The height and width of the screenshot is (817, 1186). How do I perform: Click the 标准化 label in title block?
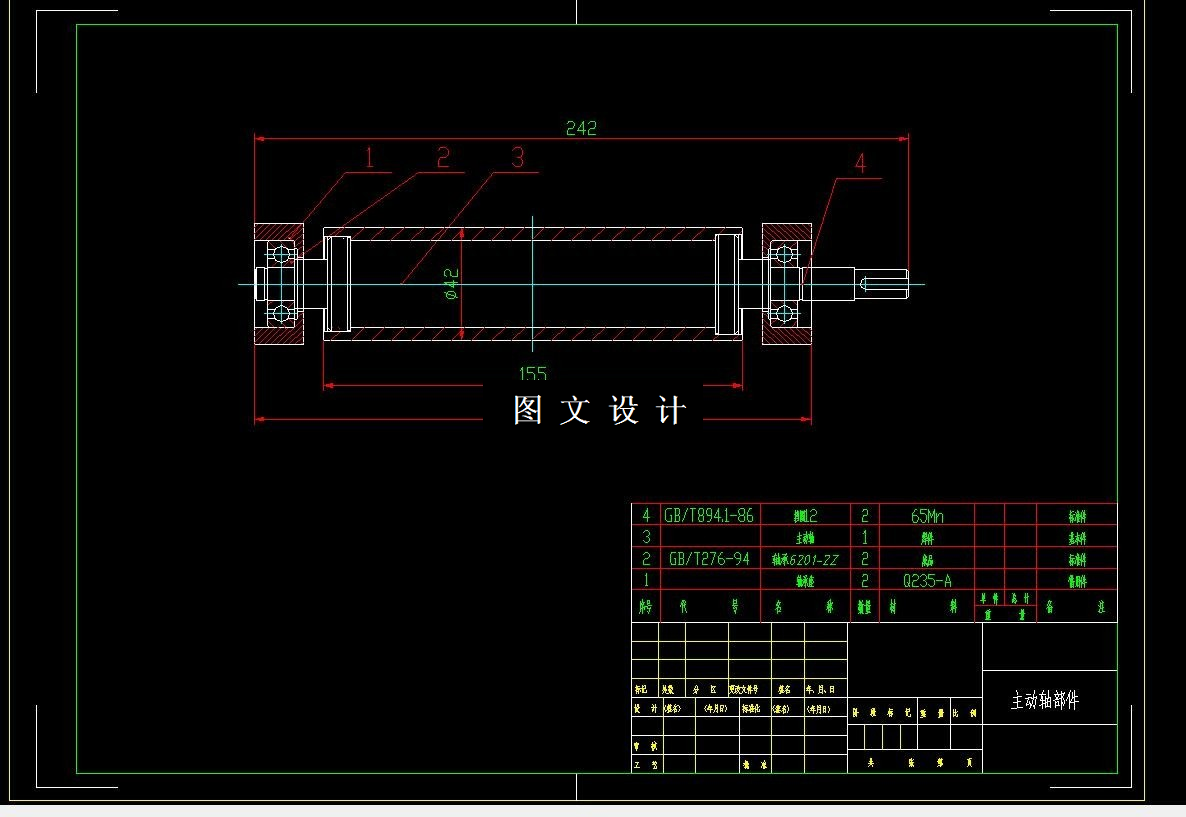(750, 709)
